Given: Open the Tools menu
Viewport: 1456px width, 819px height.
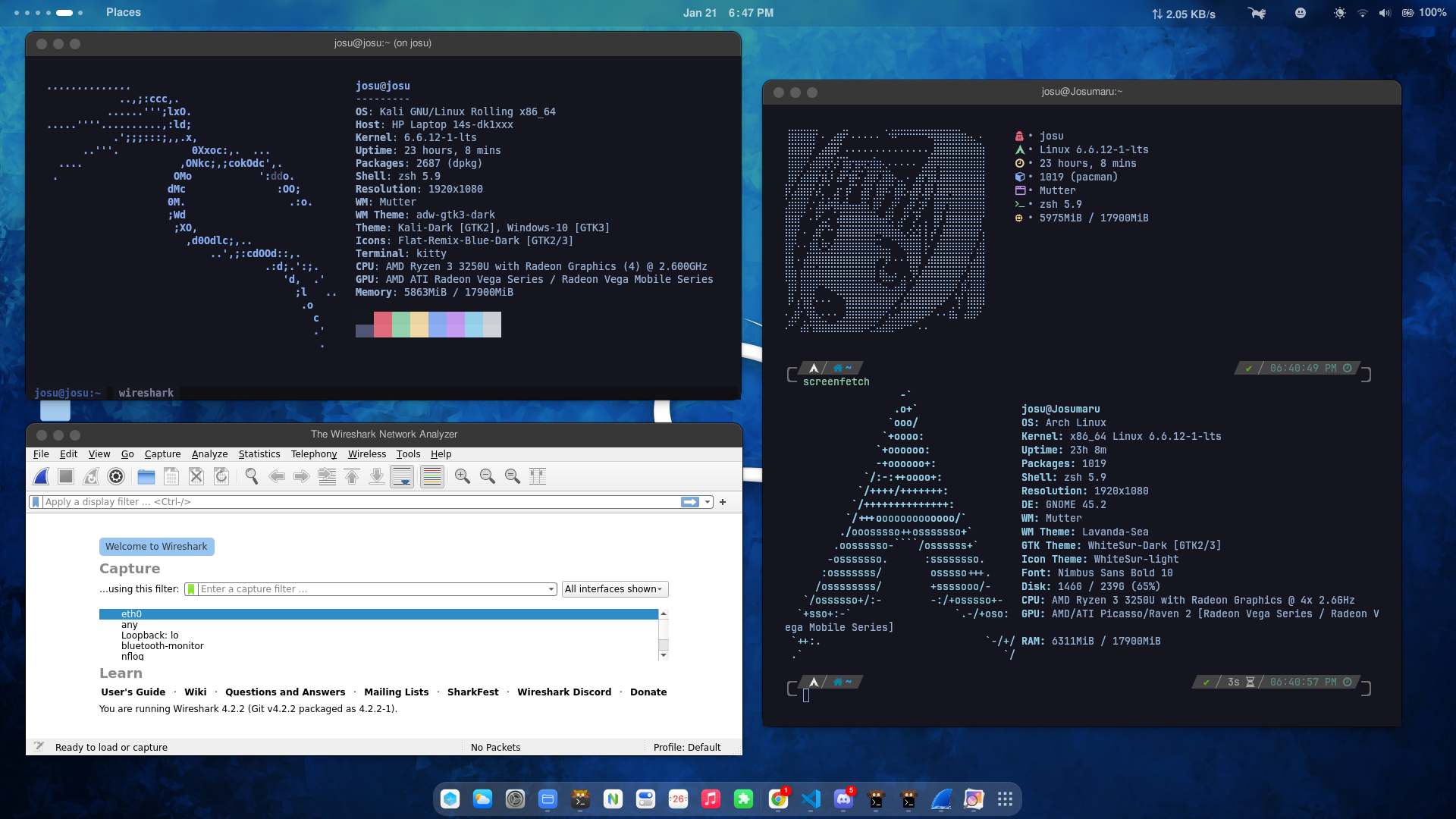Looking at the screenshot, I should point(408,454).
